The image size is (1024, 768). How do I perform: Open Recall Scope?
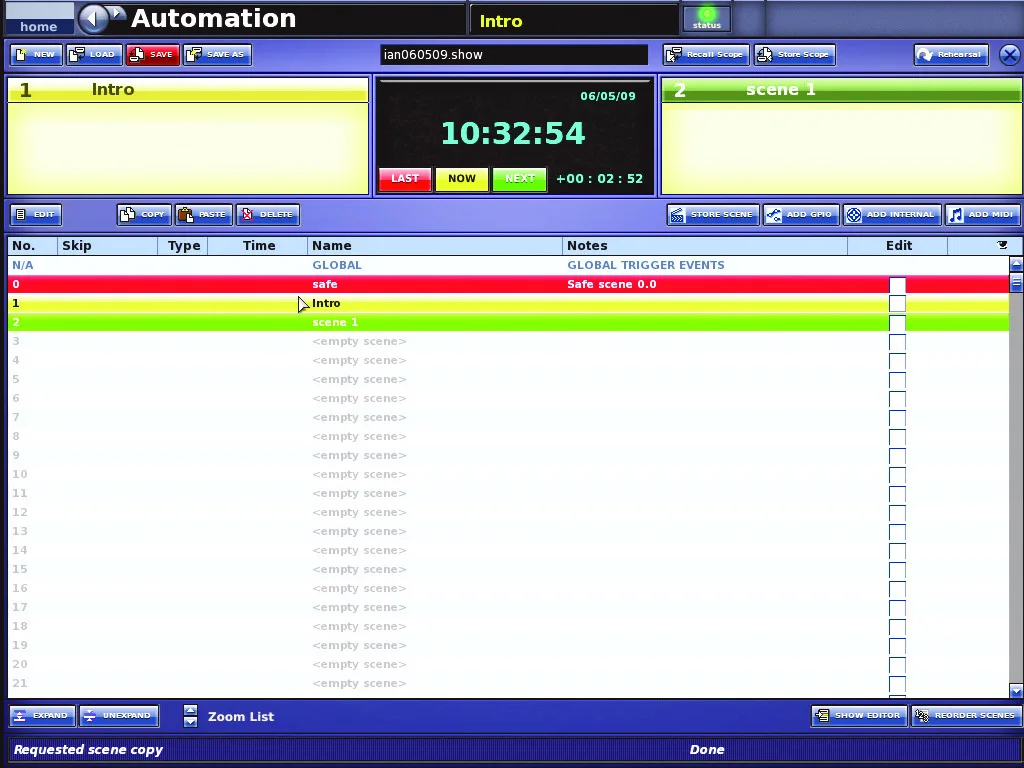pyautogui.click(x=706, y=55)
